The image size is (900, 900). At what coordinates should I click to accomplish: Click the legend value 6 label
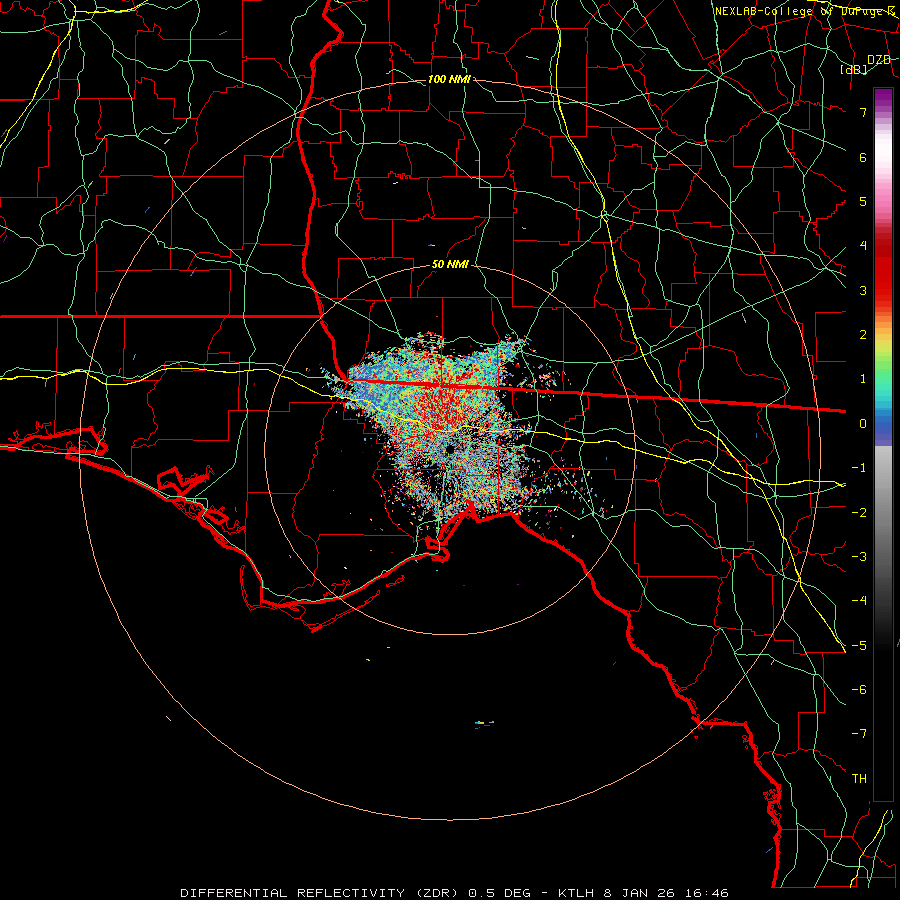863,158
